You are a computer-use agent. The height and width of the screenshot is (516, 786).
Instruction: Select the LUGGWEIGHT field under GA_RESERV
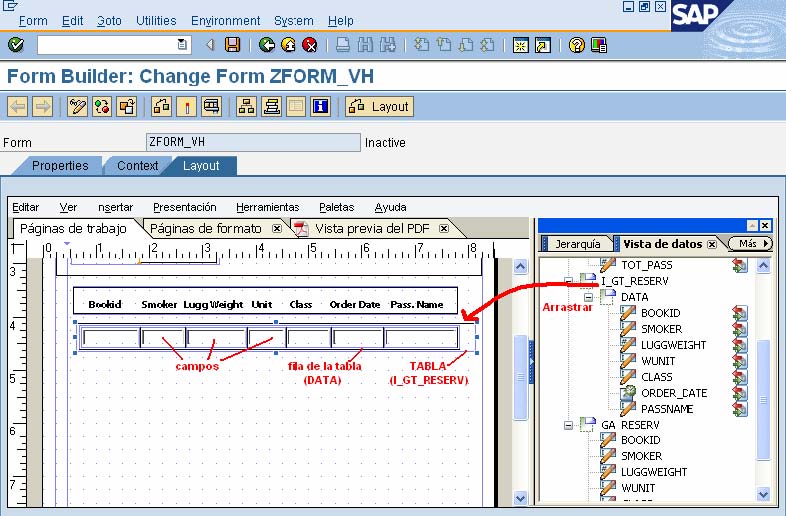tap(654, 472)
